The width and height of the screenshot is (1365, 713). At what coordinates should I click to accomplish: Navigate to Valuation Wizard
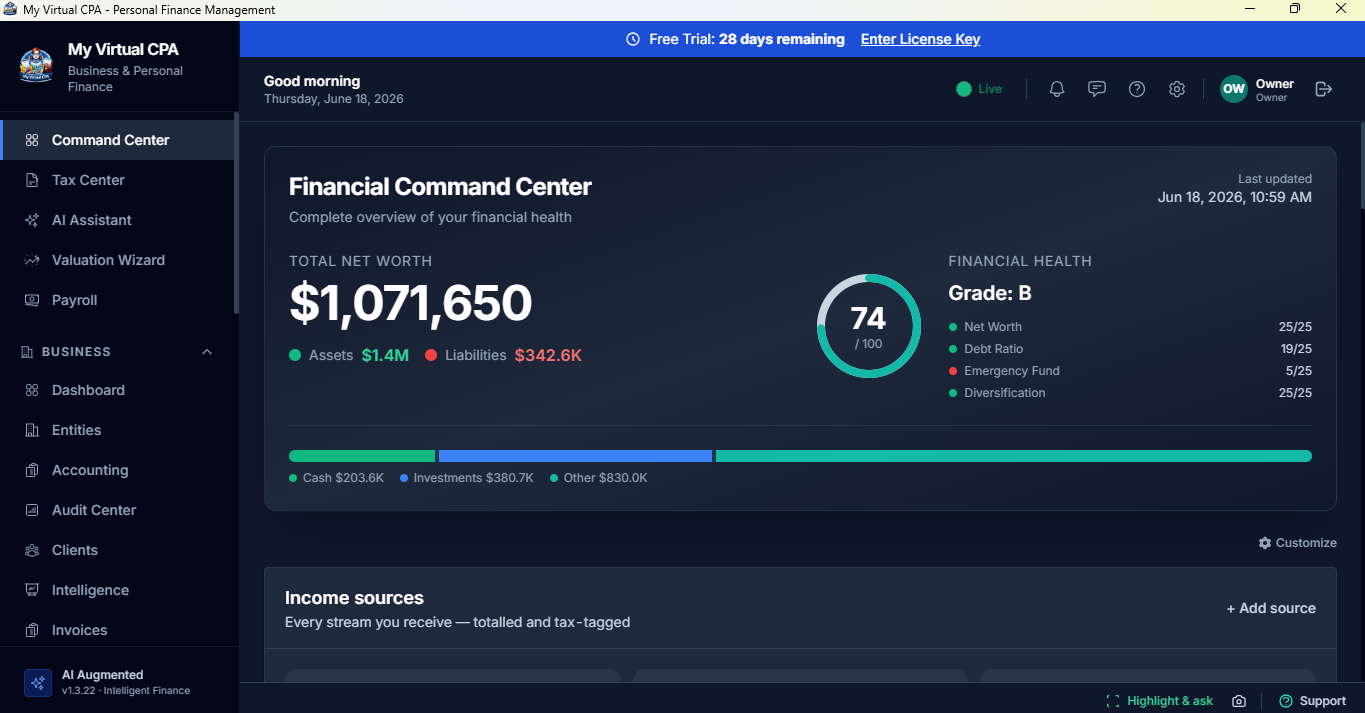[118, 260]
